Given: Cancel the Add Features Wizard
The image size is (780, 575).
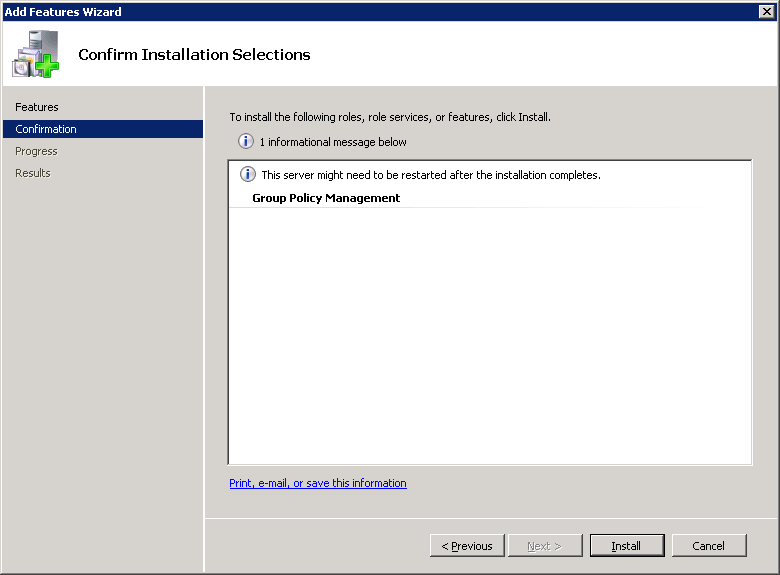Looking at the screenshot, I should pos(709,546).
